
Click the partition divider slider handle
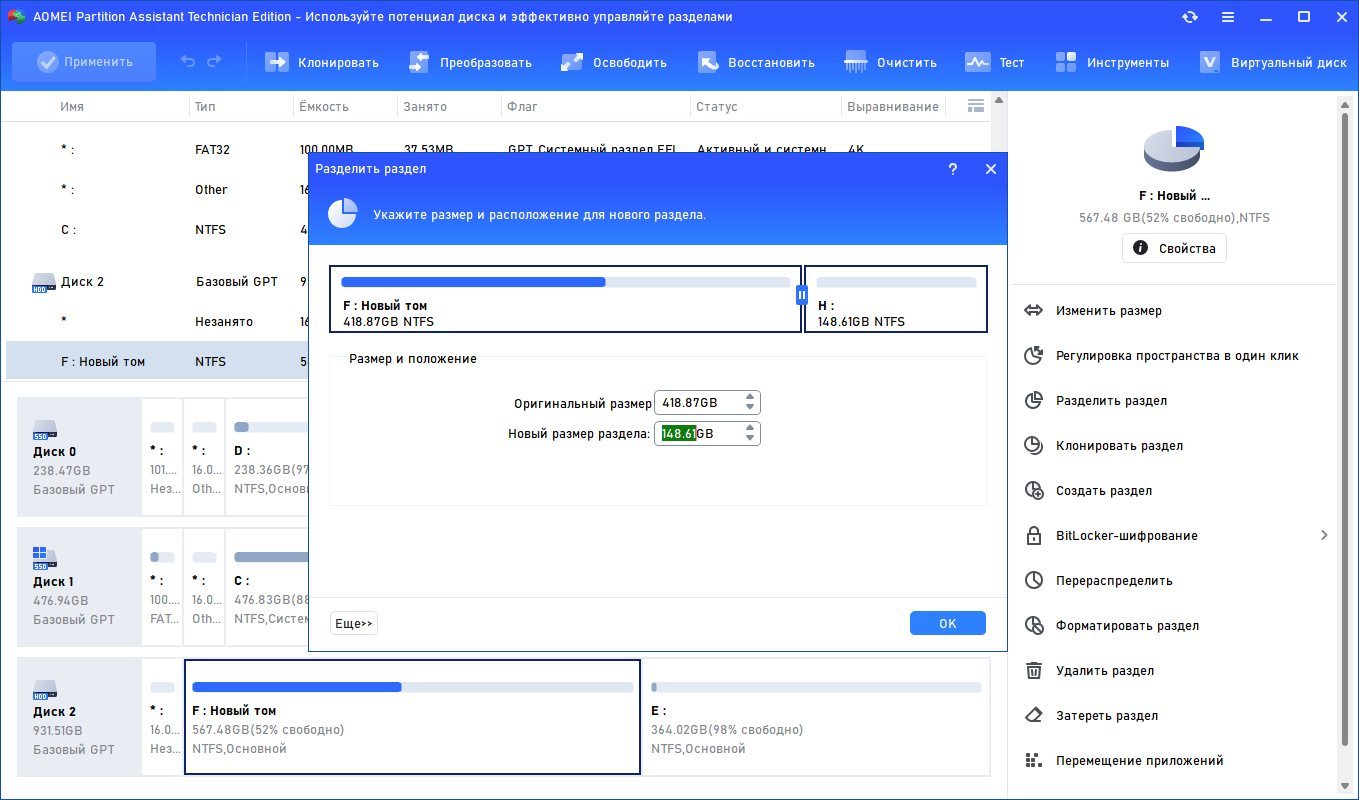coord(802,295)
